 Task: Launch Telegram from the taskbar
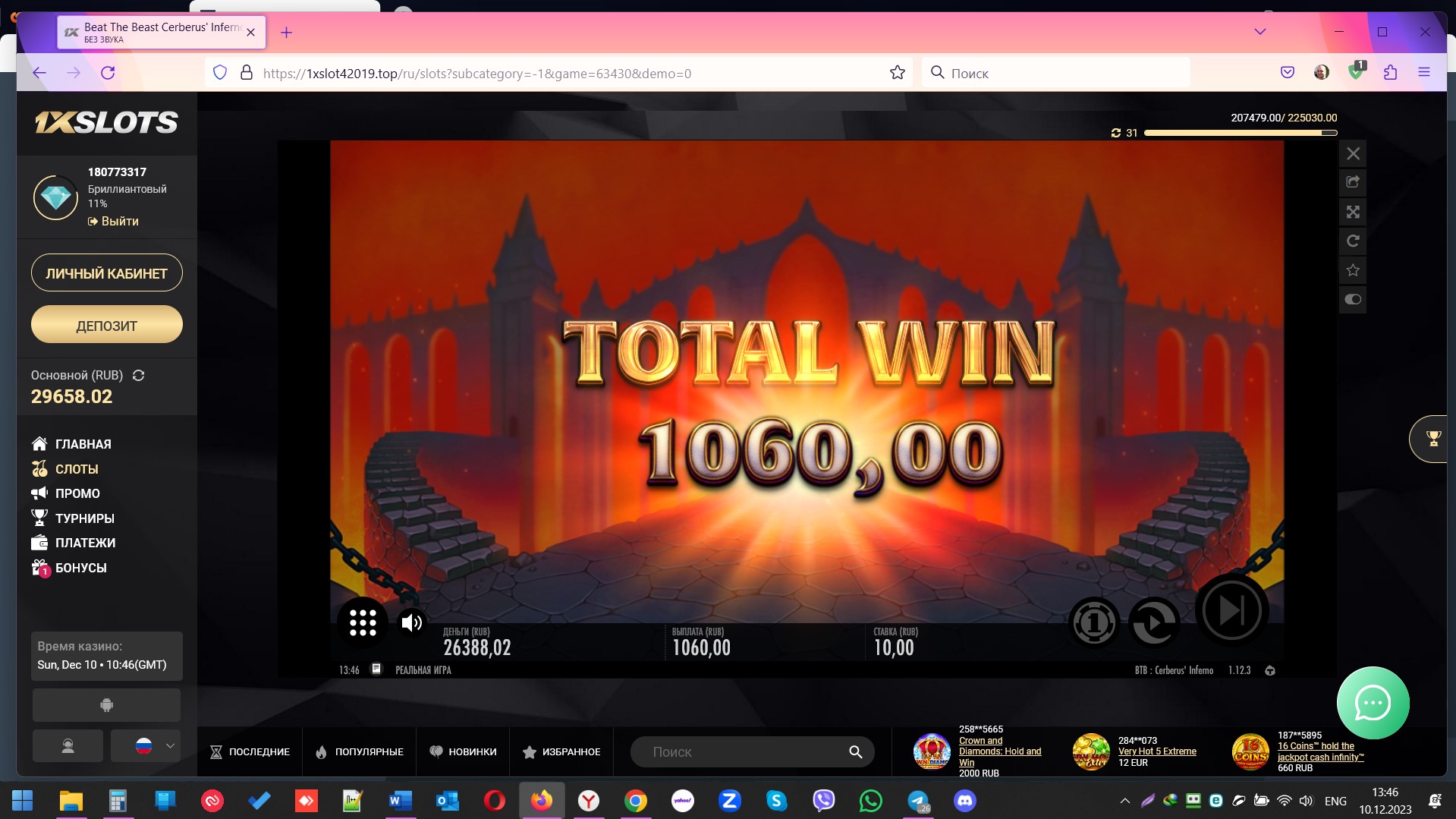point(919,801)
